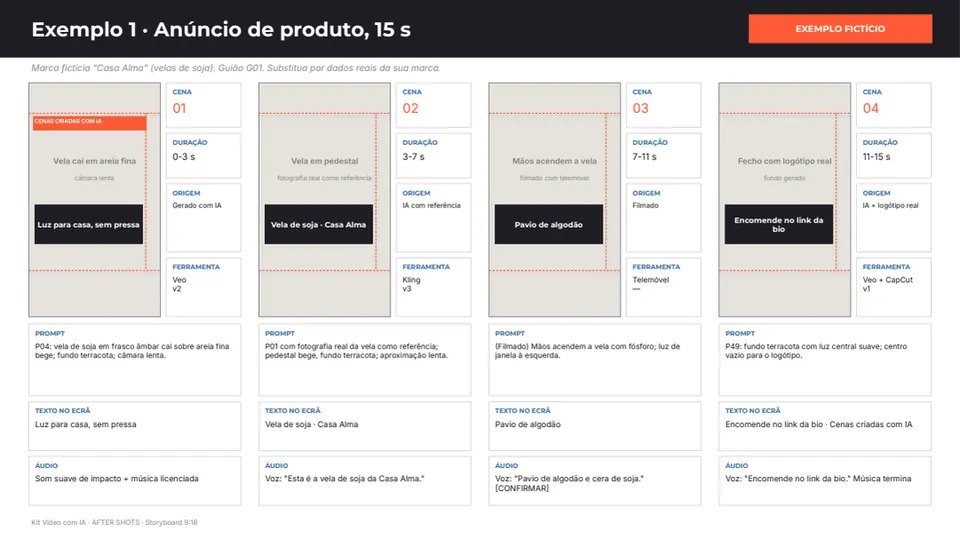Click the prompt text starting 'P01 com fotografia real'
This screenshot has width=960, height=540.
[356, 351]
